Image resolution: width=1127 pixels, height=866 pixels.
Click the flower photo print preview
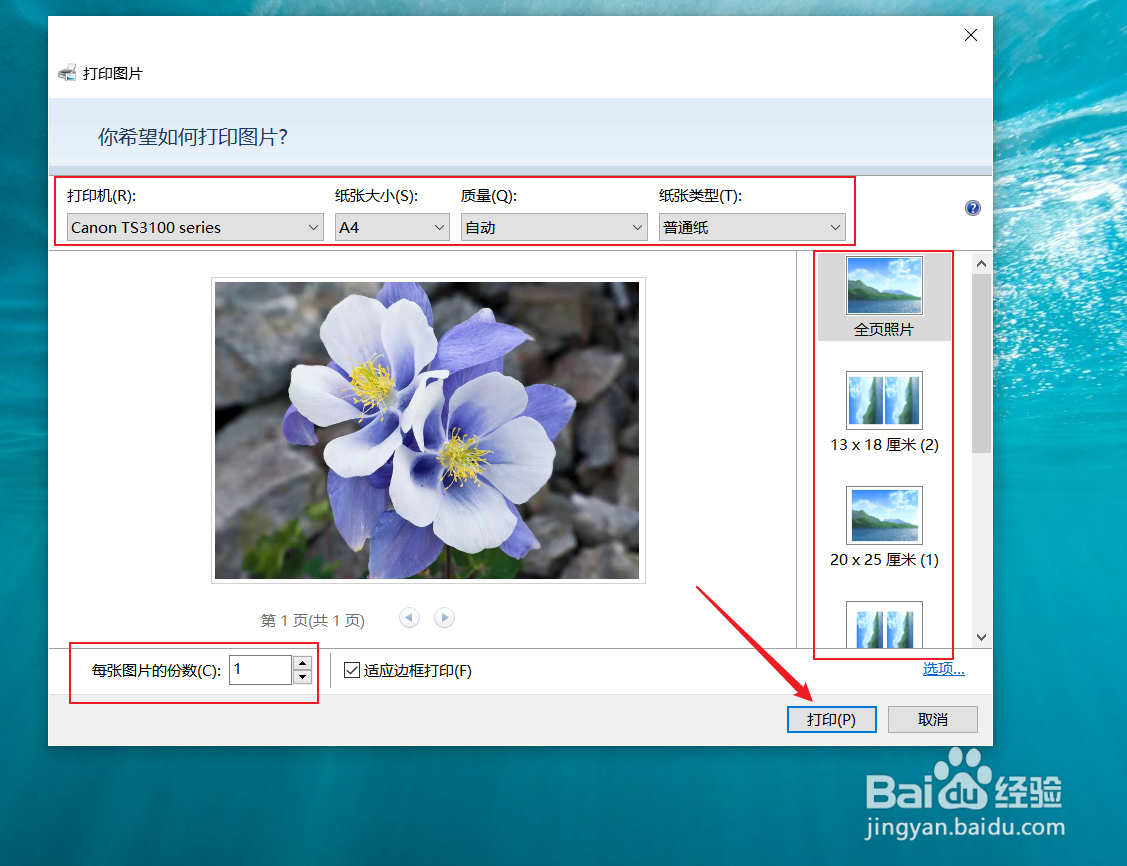tap(427, 430)
